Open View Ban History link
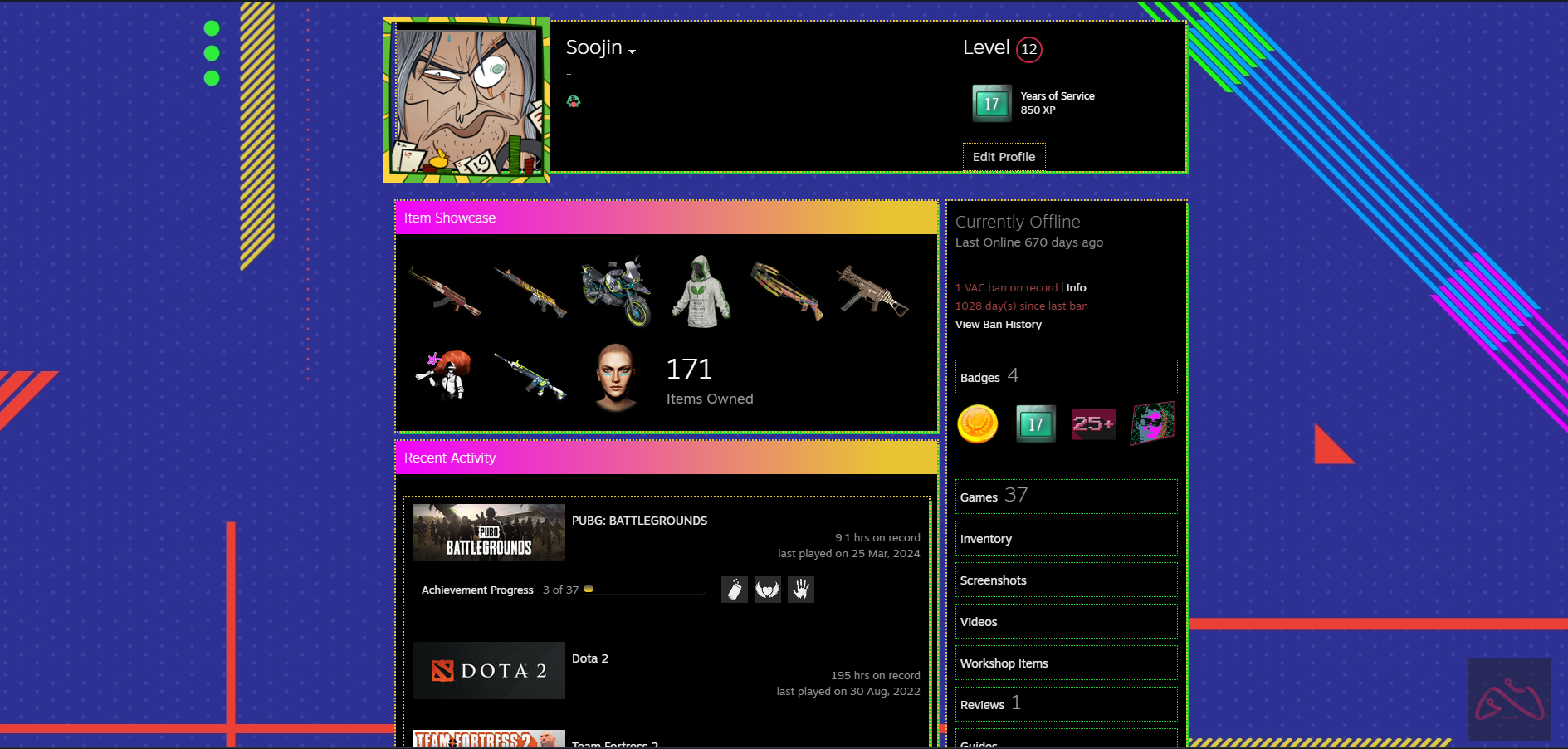The height and width of the screenshot is (749, 1568). (x=998, y=325)
